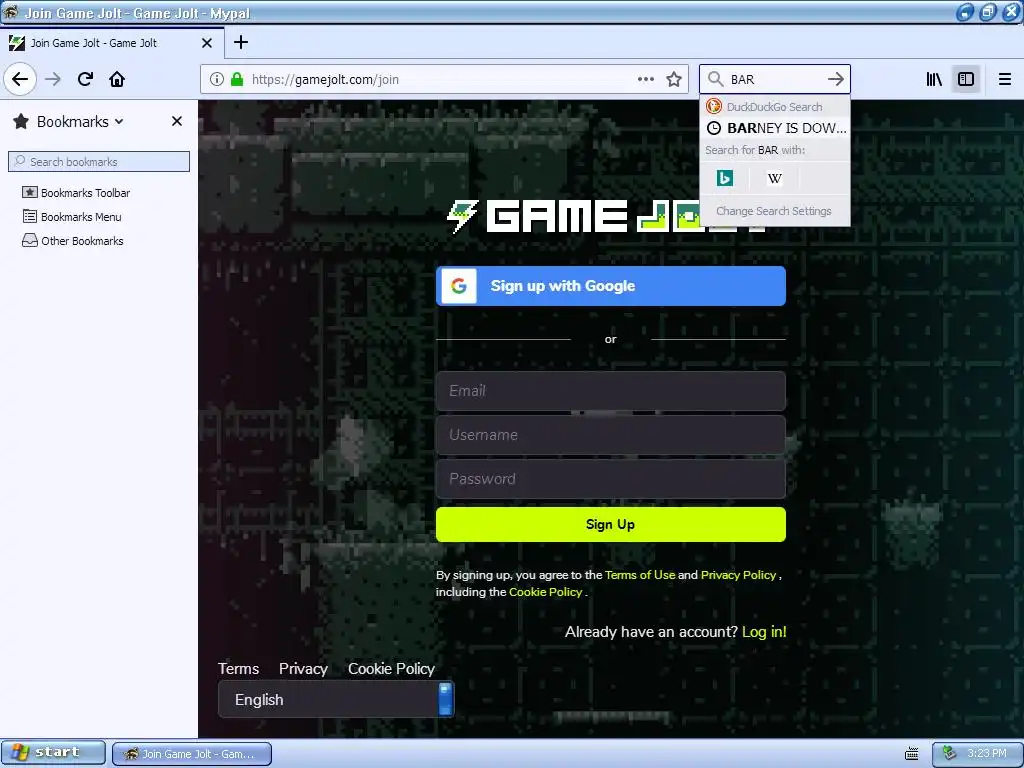Select Bookmarks Toolbar folder
This screenshot has width=1024, height=768.
coord(76,193)
